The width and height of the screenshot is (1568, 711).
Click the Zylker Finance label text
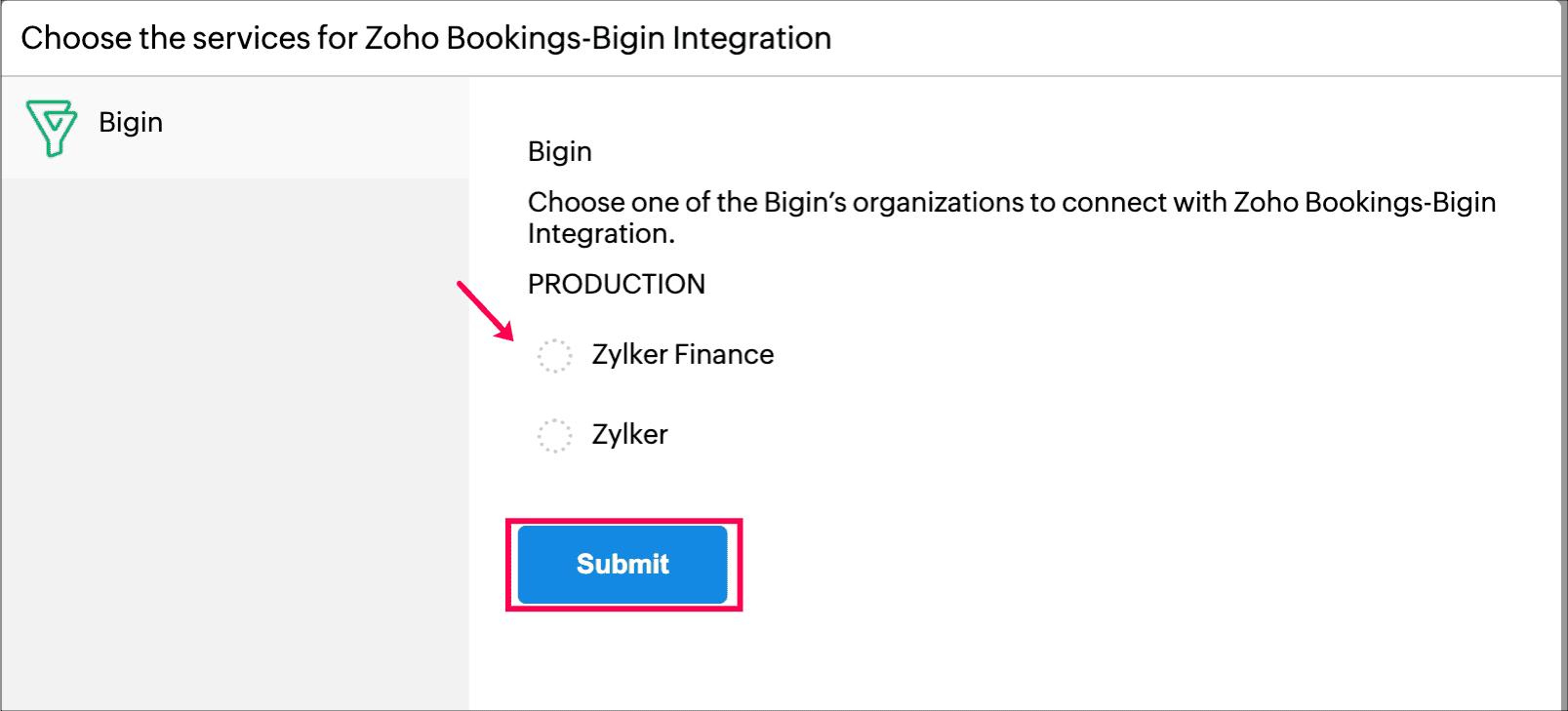682,355
